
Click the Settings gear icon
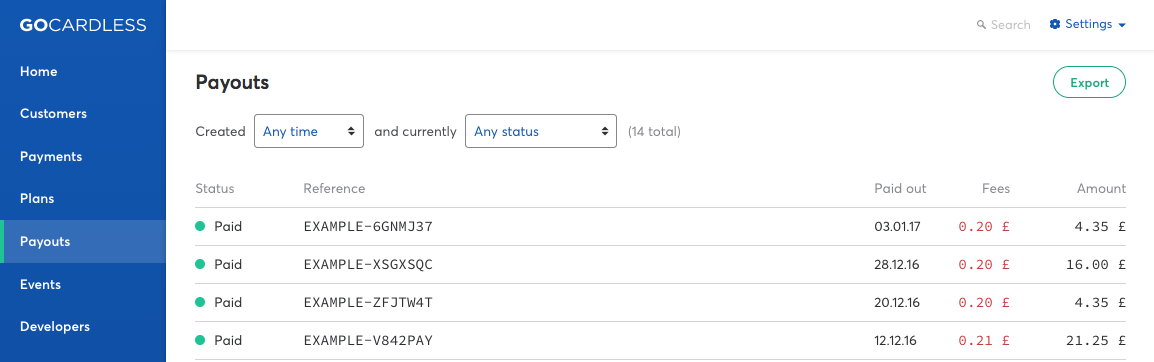(x=1055, y=24)
